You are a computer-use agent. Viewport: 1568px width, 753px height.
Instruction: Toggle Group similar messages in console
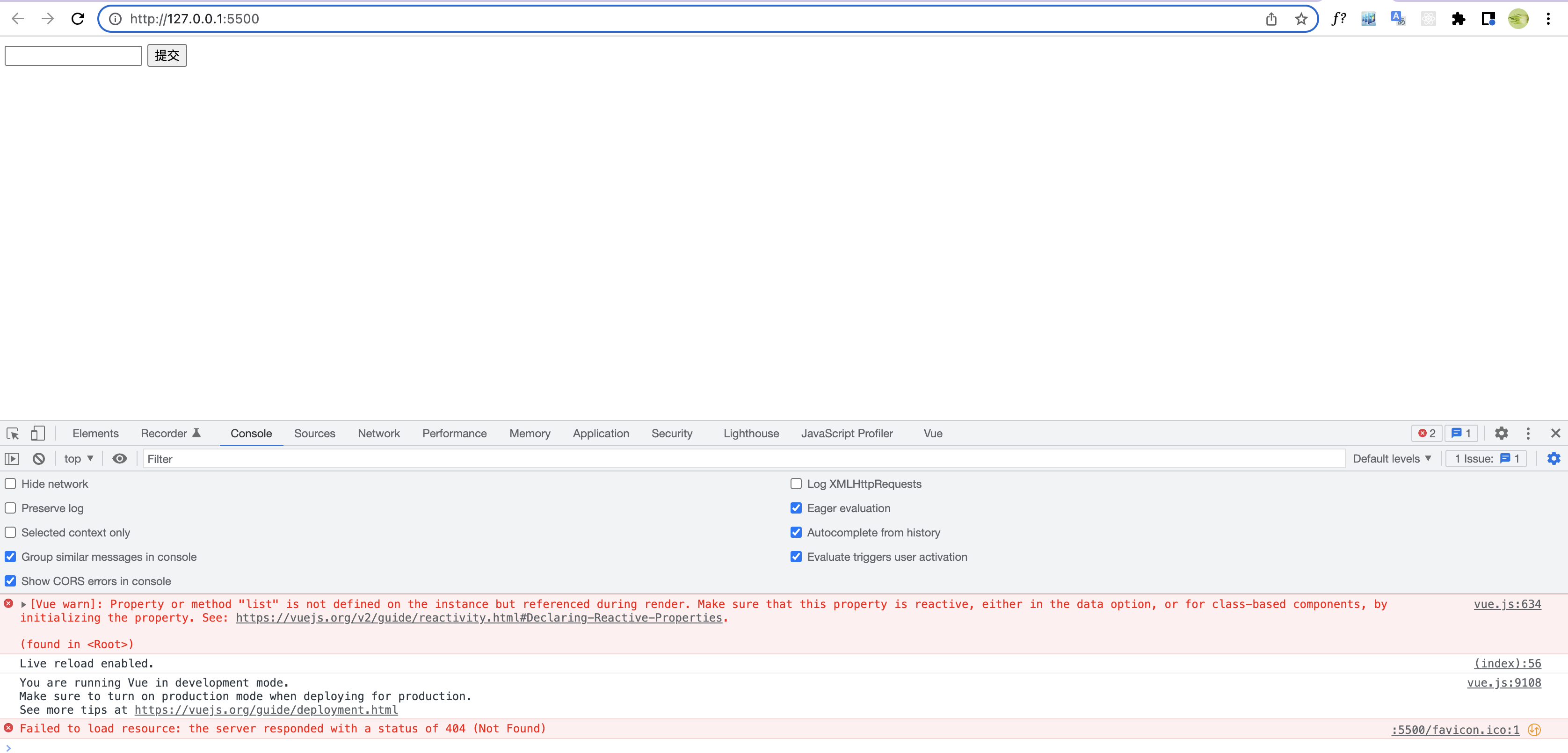(x=11, y=557)
